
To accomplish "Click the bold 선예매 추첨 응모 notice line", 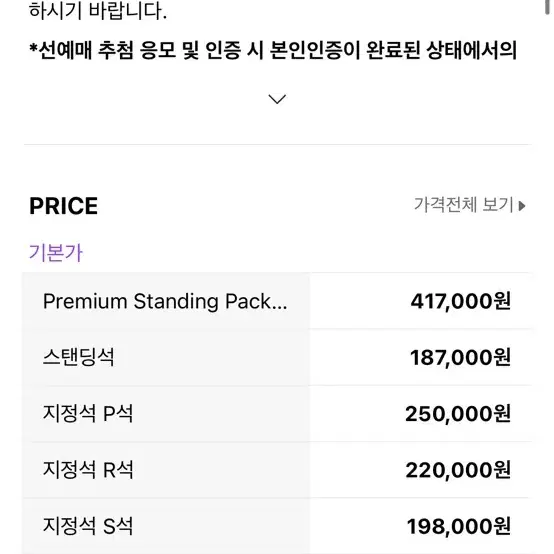I will point(273,50).
